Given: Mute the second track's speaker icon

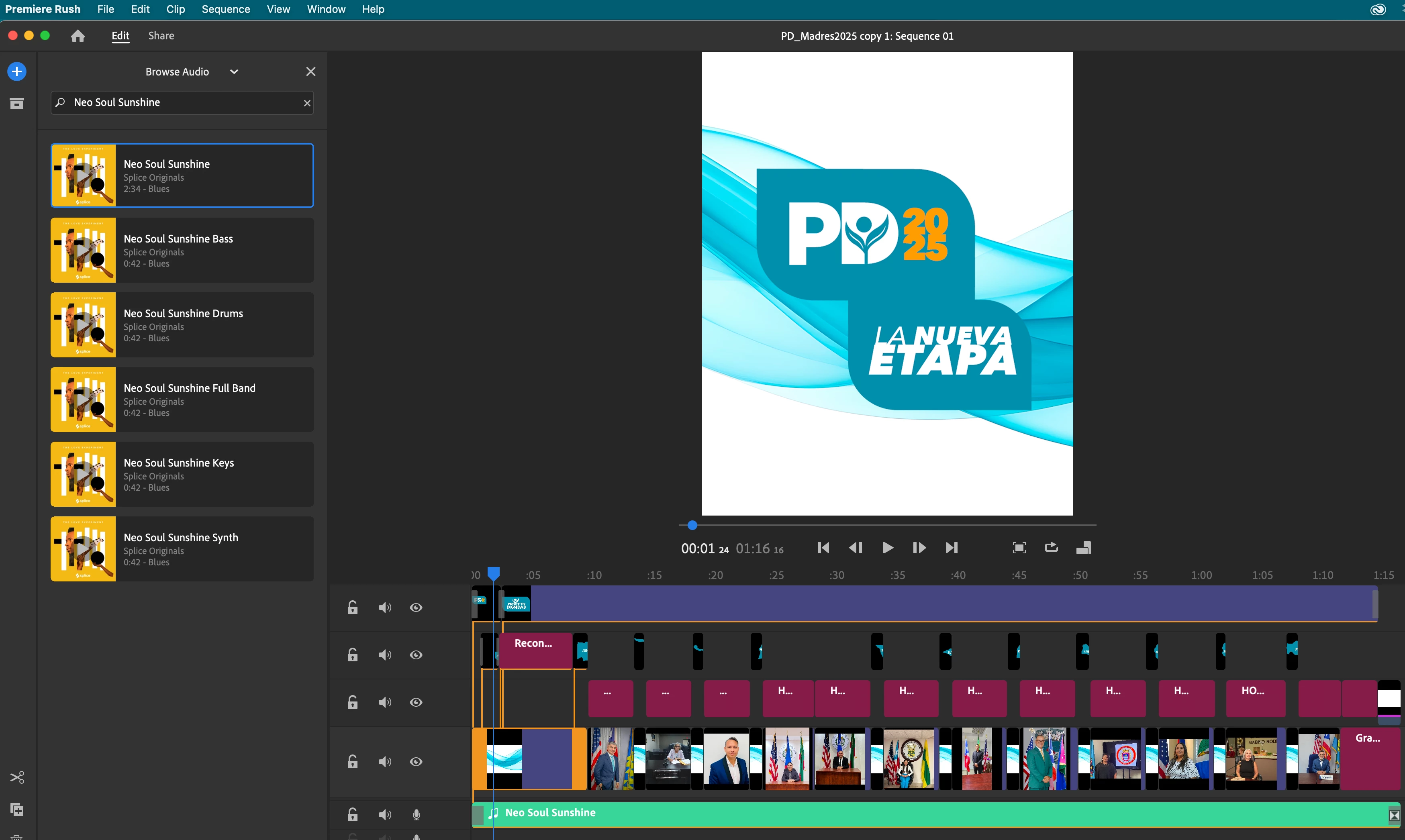Looking at the screenshot, I should [x=385, y=655].
